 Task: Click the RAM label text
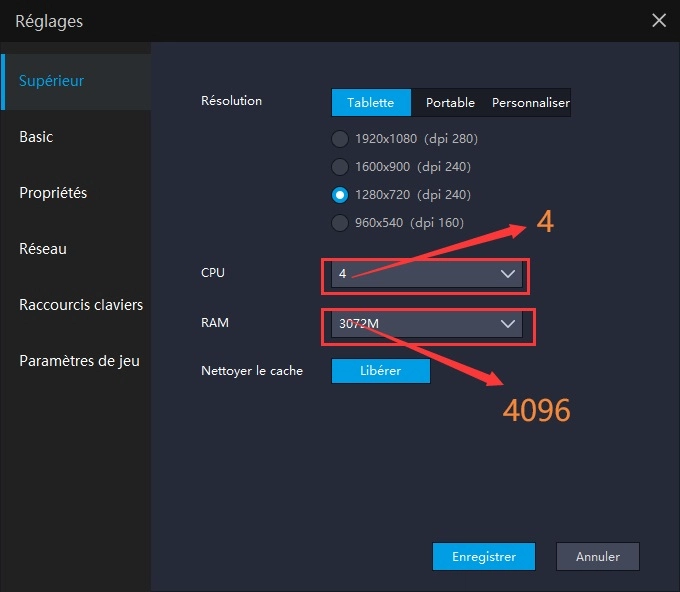215,323
